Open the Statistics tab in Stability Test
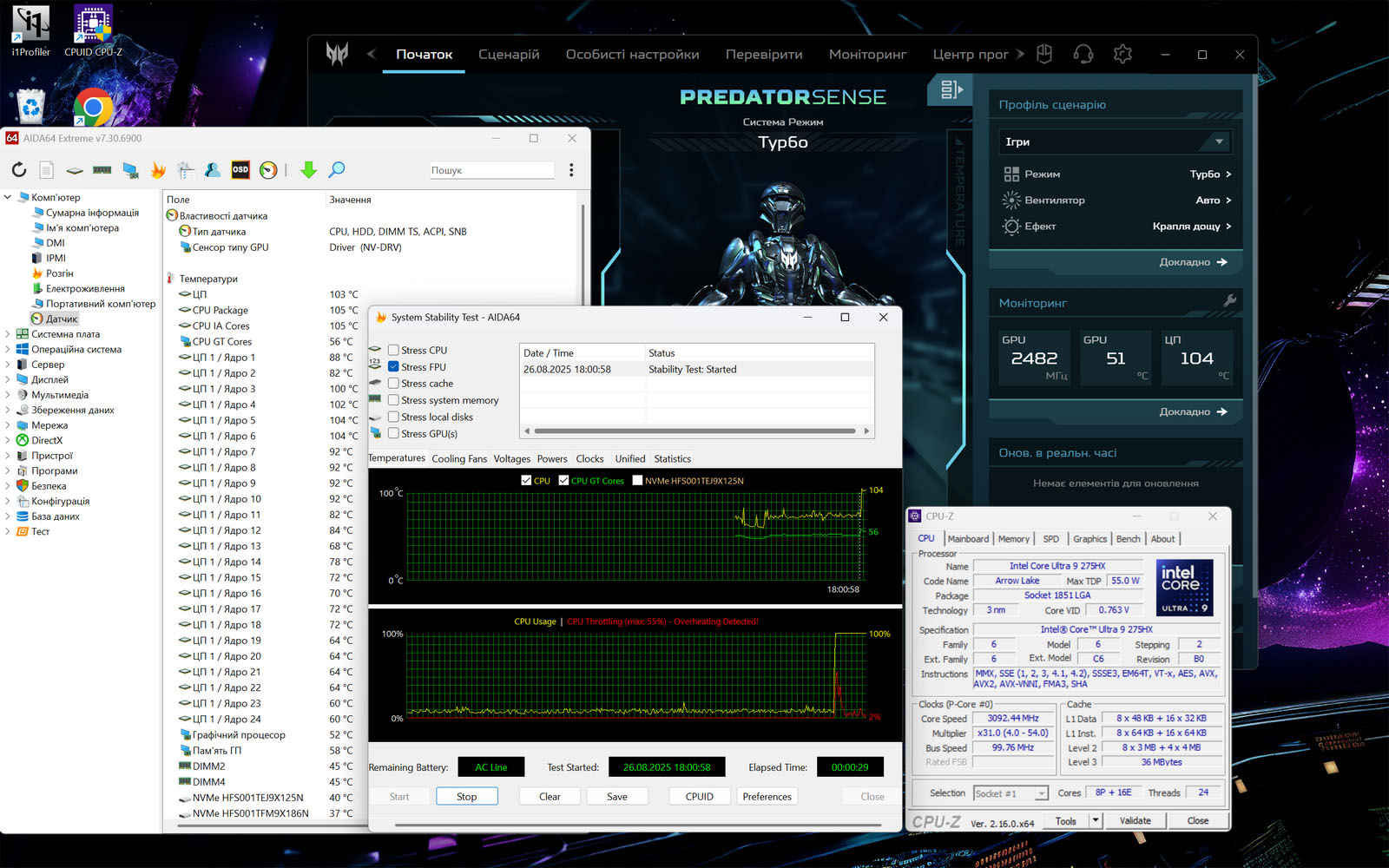Viewport: 1389px width, 868px height. point(672,459)
